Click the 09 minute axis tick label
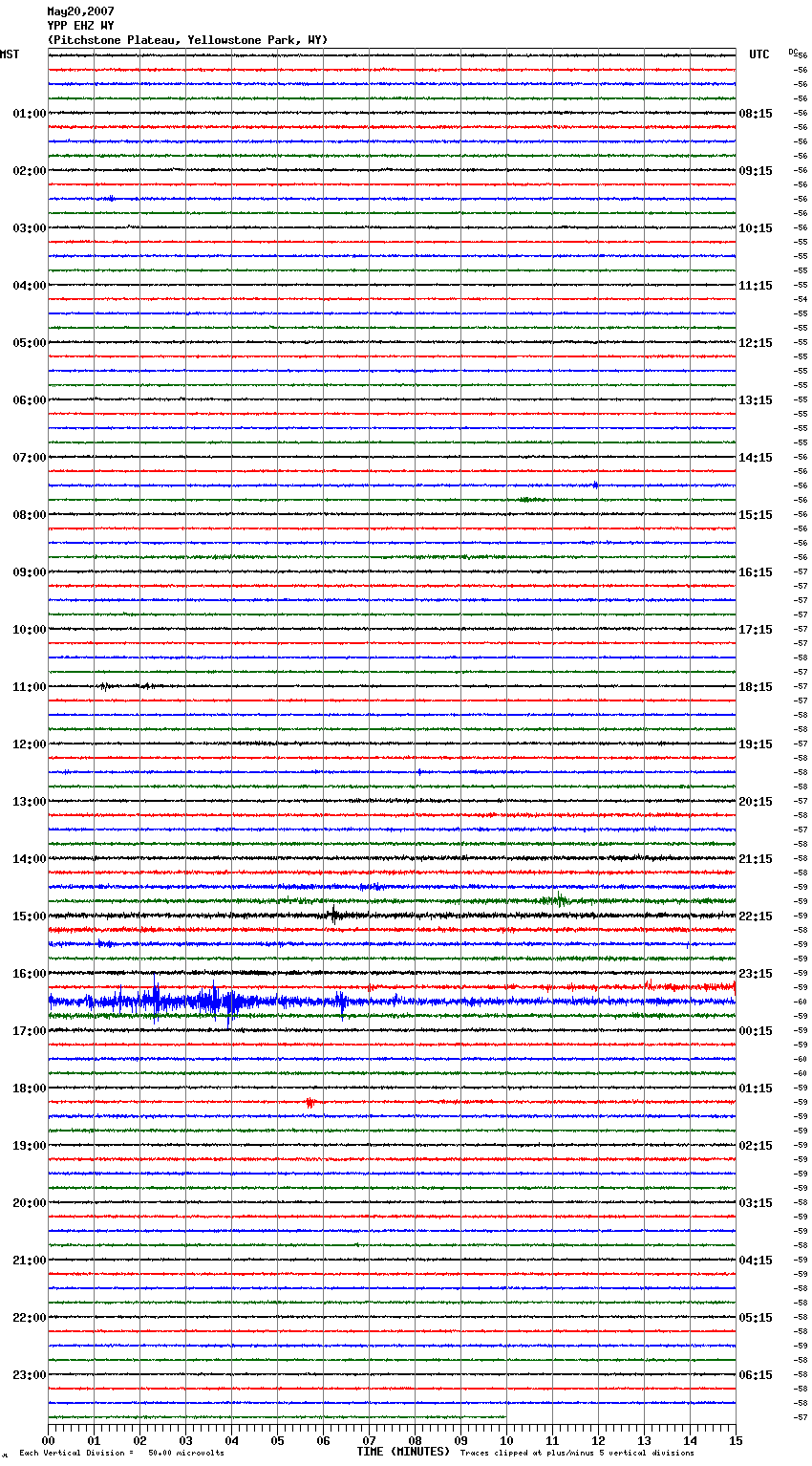This screenshot has height=1466, width=812. coord(460,1440)
